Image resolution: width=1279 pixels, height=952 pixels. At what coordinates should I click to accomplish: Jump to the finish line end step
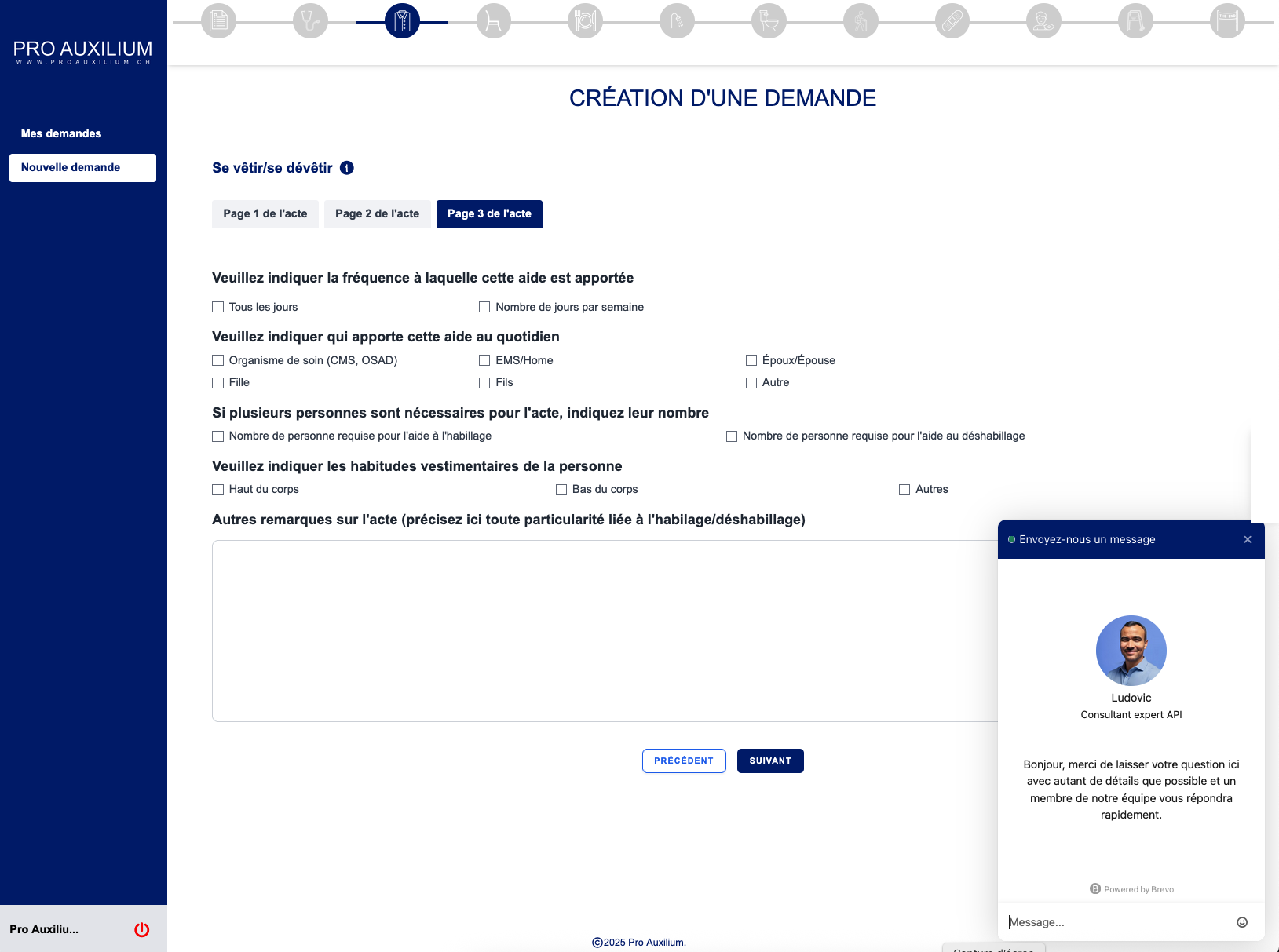click(1227, 20)
